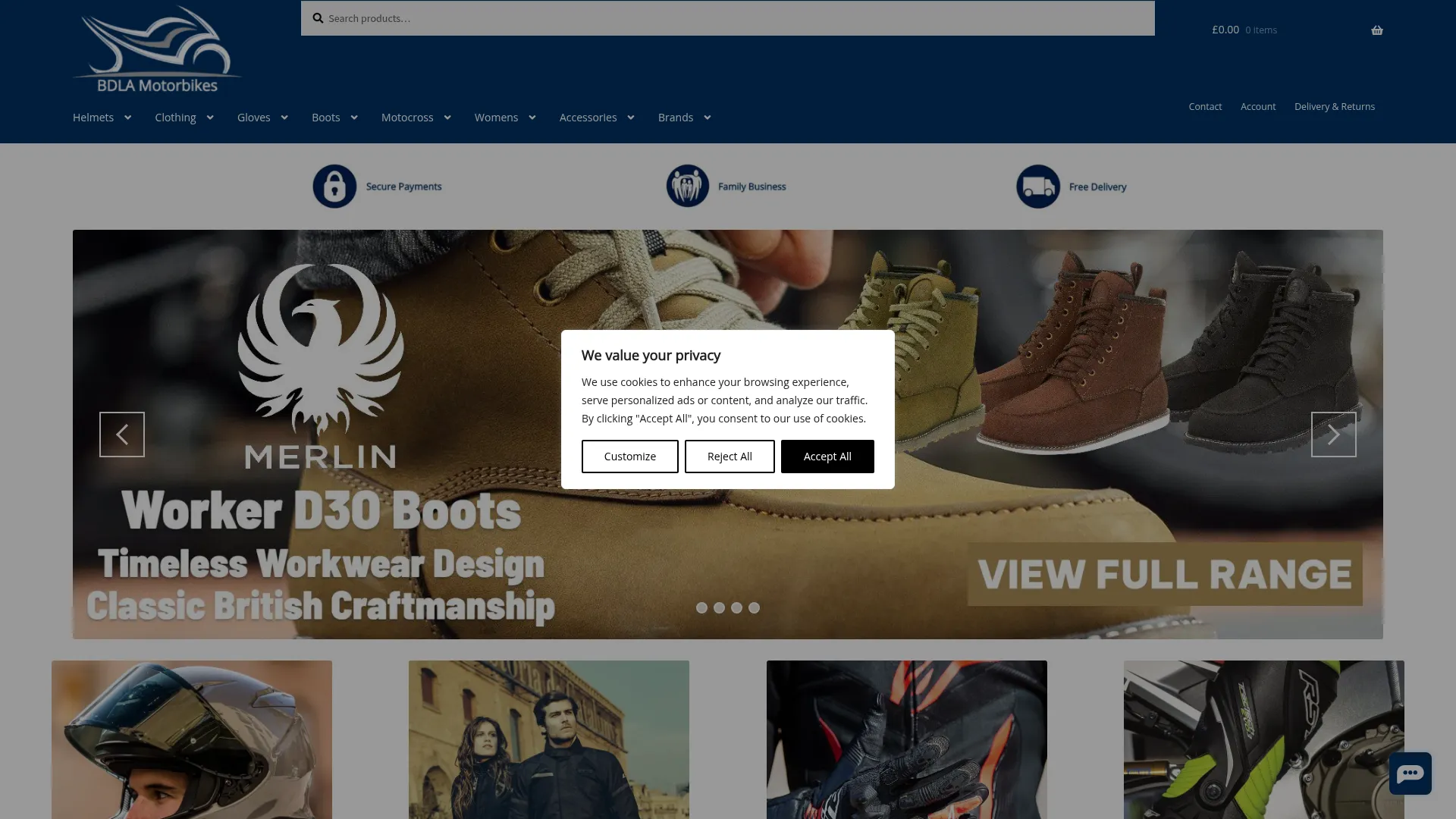Screen dimensions: 1456x819
Task: Open the Accessories menu item
Action: [588, 118]
